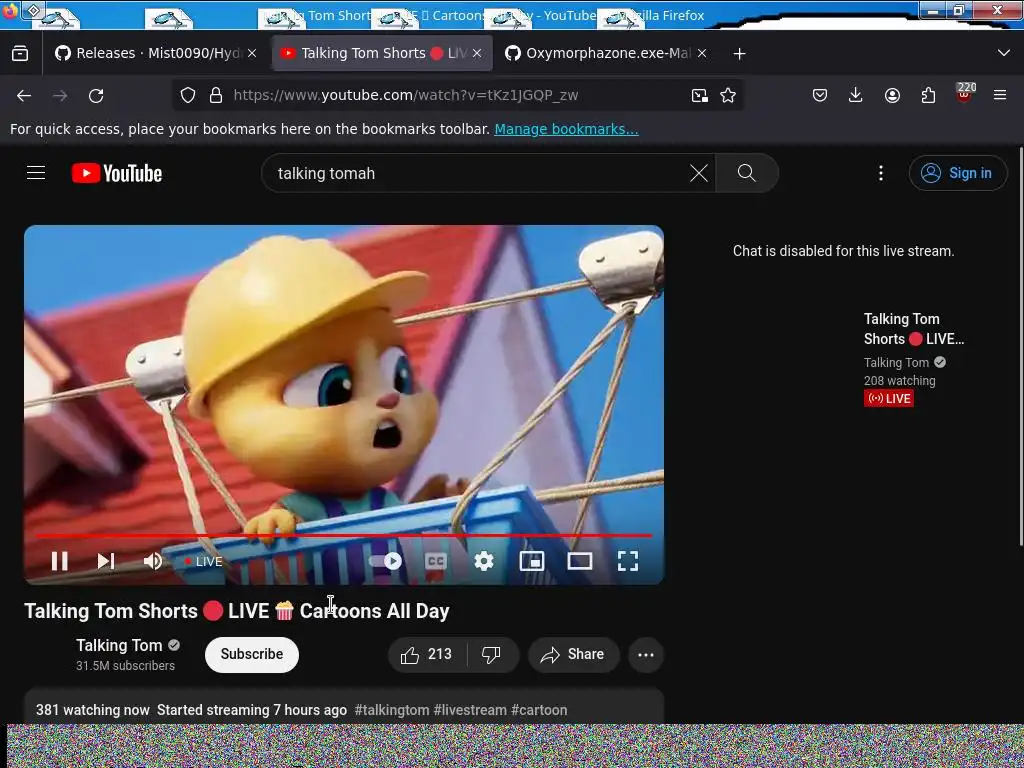Skip to the next video
The height and width of the screenshot is (768, 1024).
click(x=106, y=561)
